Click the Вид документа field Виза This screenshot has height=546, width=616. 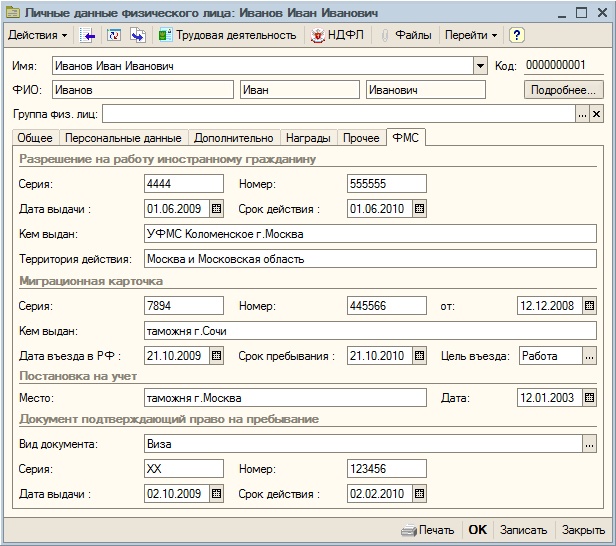coord(363,444)
